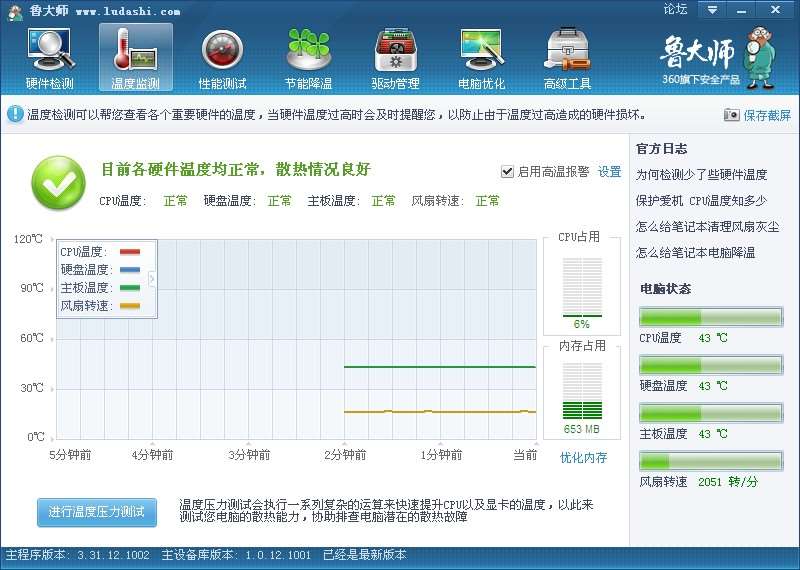Click the green motherboard temperature line in chart
The width and height of the screenshot is (800, 570).
[440, 366]
